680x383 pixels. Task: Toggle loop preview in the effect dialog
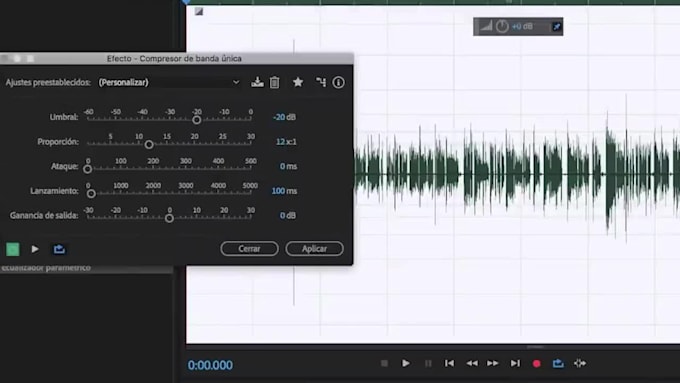(x=59, y=249)
